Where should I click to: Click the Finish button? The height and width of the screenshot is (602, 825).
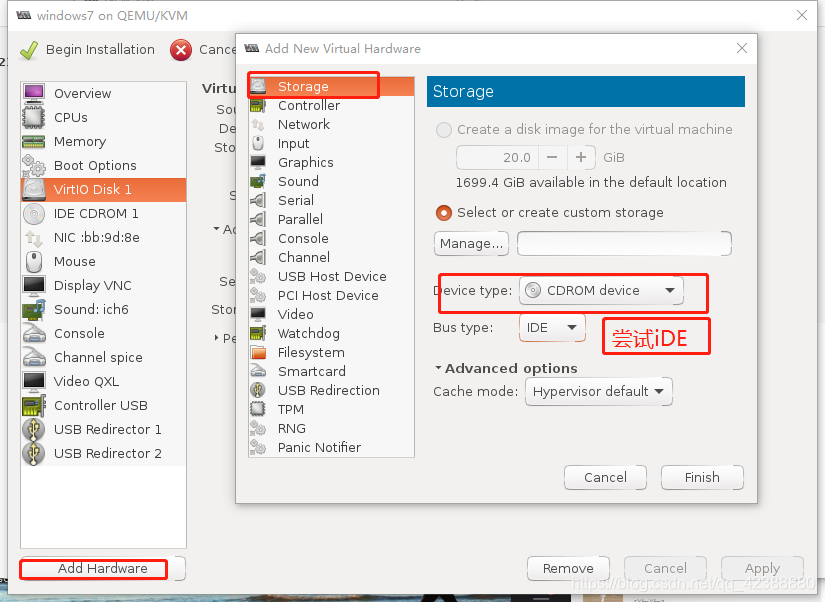(702, 477)
